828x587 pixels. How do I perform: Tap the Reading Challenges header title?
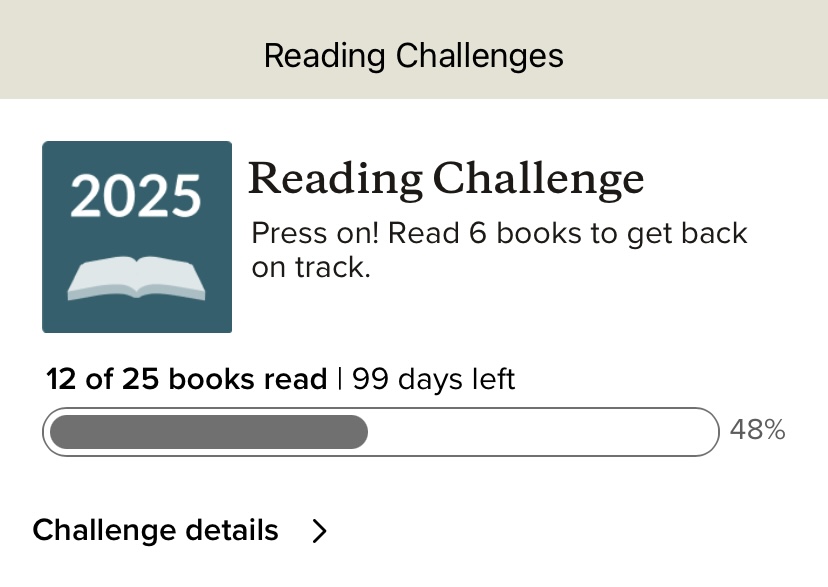click(413, 55)
